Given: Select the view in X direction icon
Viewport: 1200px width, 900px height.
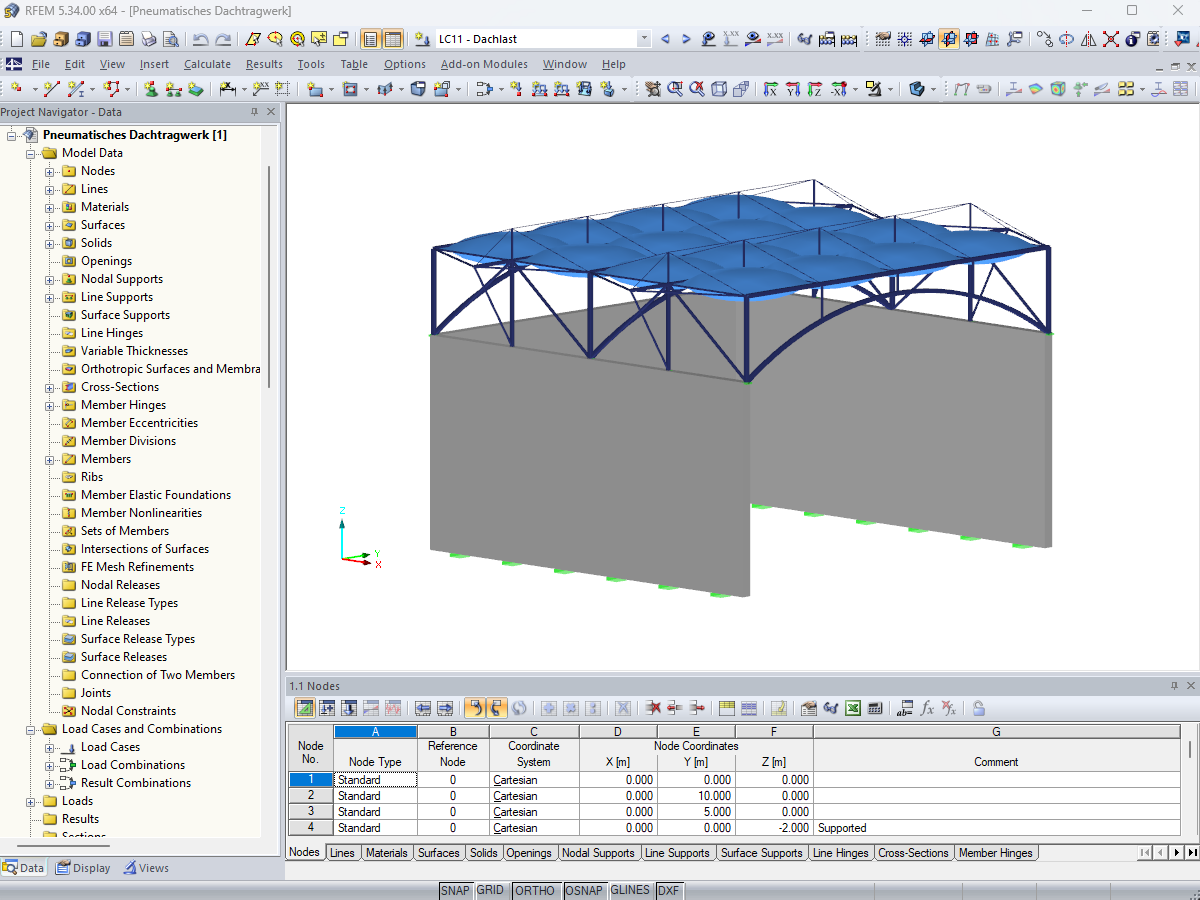Looking at the screenshot, I should pos(770,89).
